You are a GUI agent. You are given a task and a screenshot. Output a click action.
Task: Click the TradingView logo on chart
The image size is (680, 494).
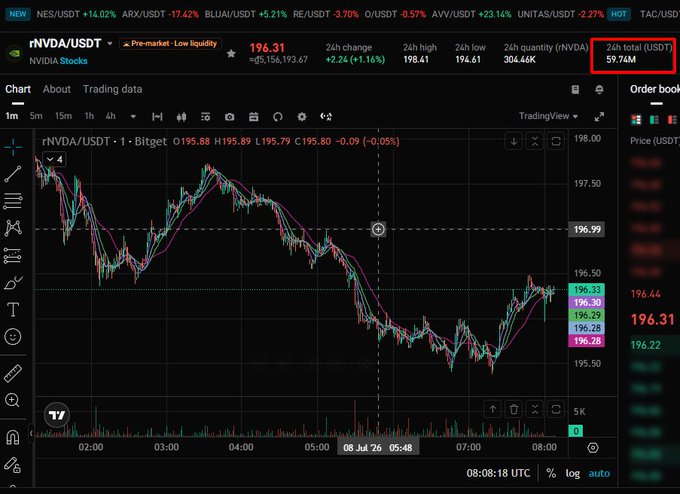[57, 415]
